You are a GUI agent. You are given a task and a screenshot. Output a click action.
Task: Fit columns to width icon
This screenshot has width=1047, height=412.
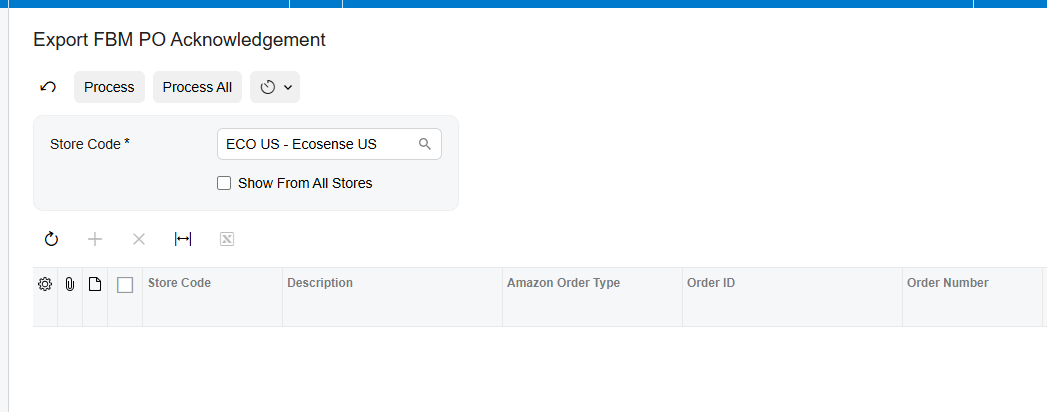click(183, 239)
